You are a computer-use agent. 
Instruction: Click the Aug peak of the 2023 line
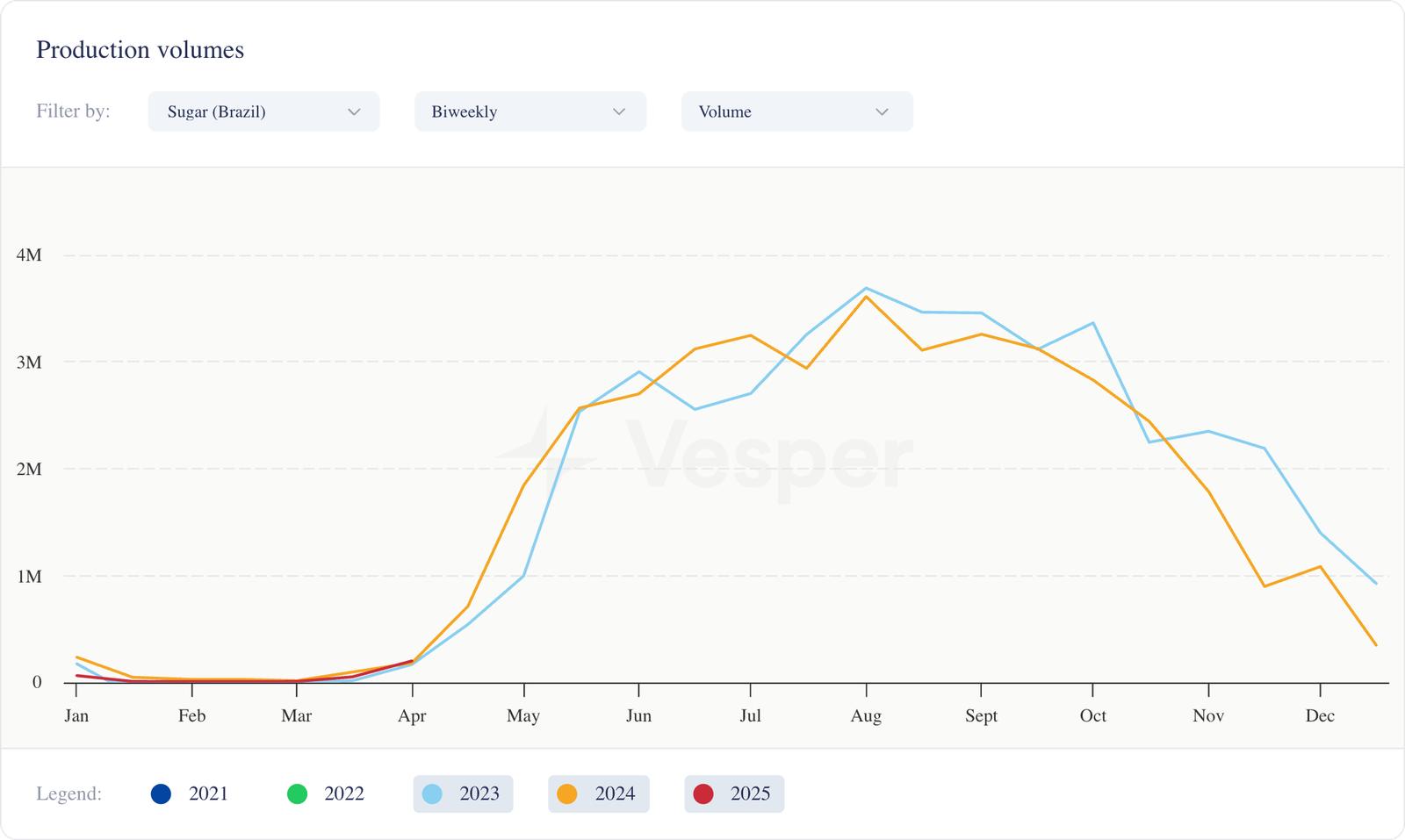point(867,288)
